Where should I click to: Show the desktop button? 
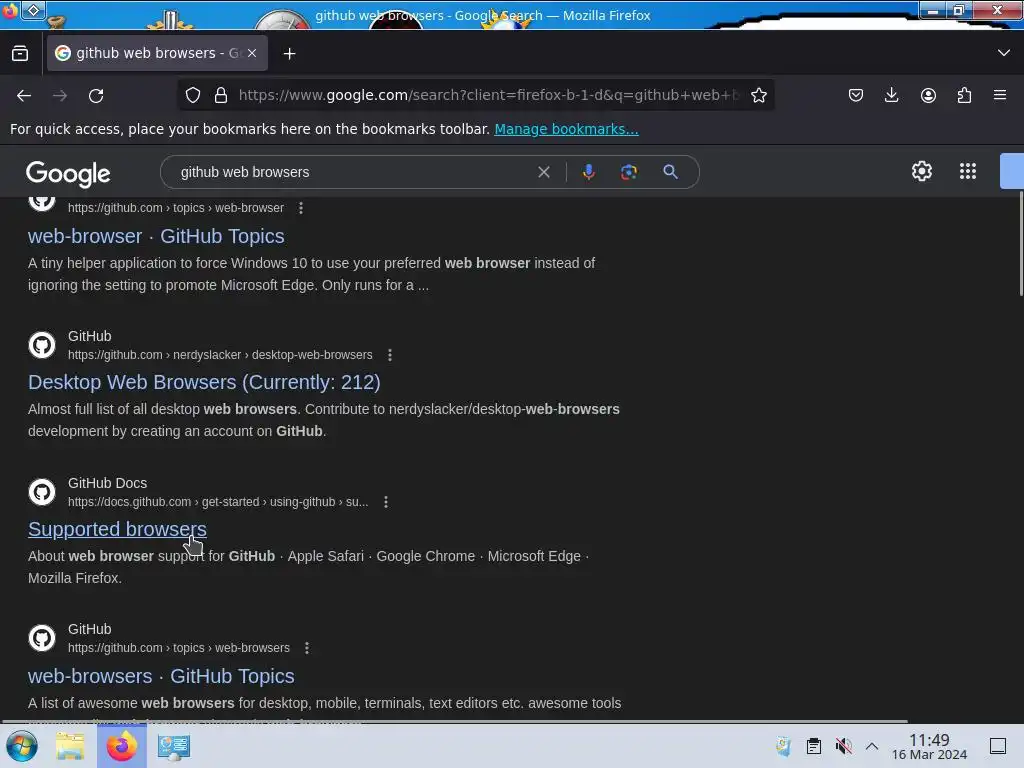click(998, 746)
